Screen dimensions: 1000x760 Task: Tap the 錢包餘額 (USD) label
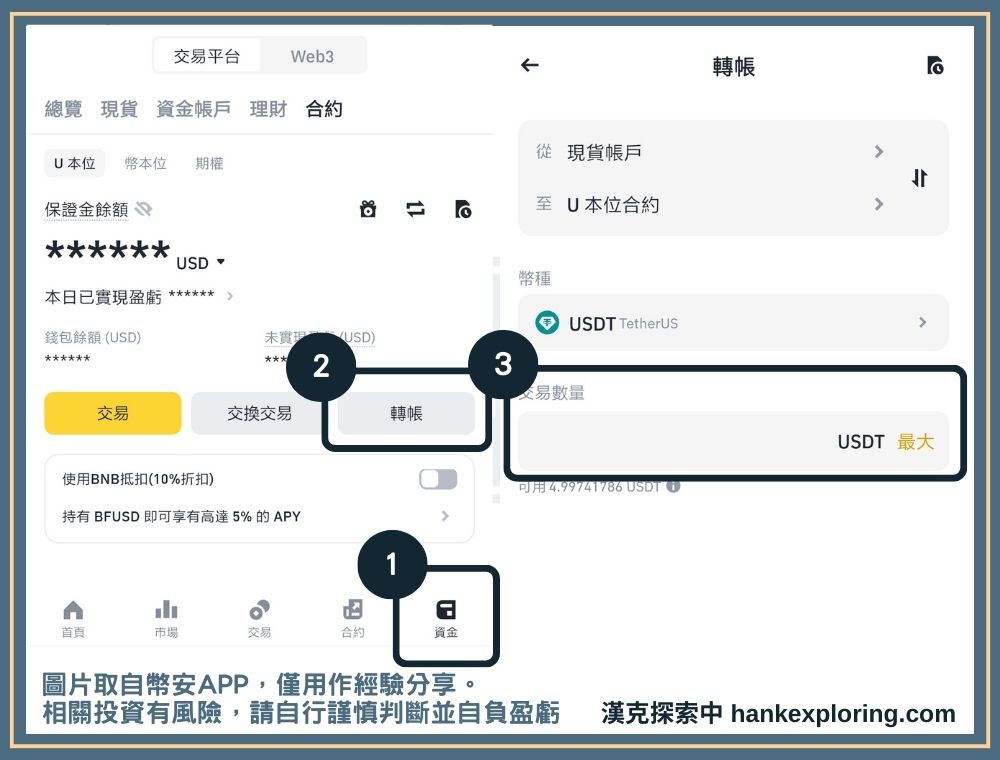pos(92,337)
